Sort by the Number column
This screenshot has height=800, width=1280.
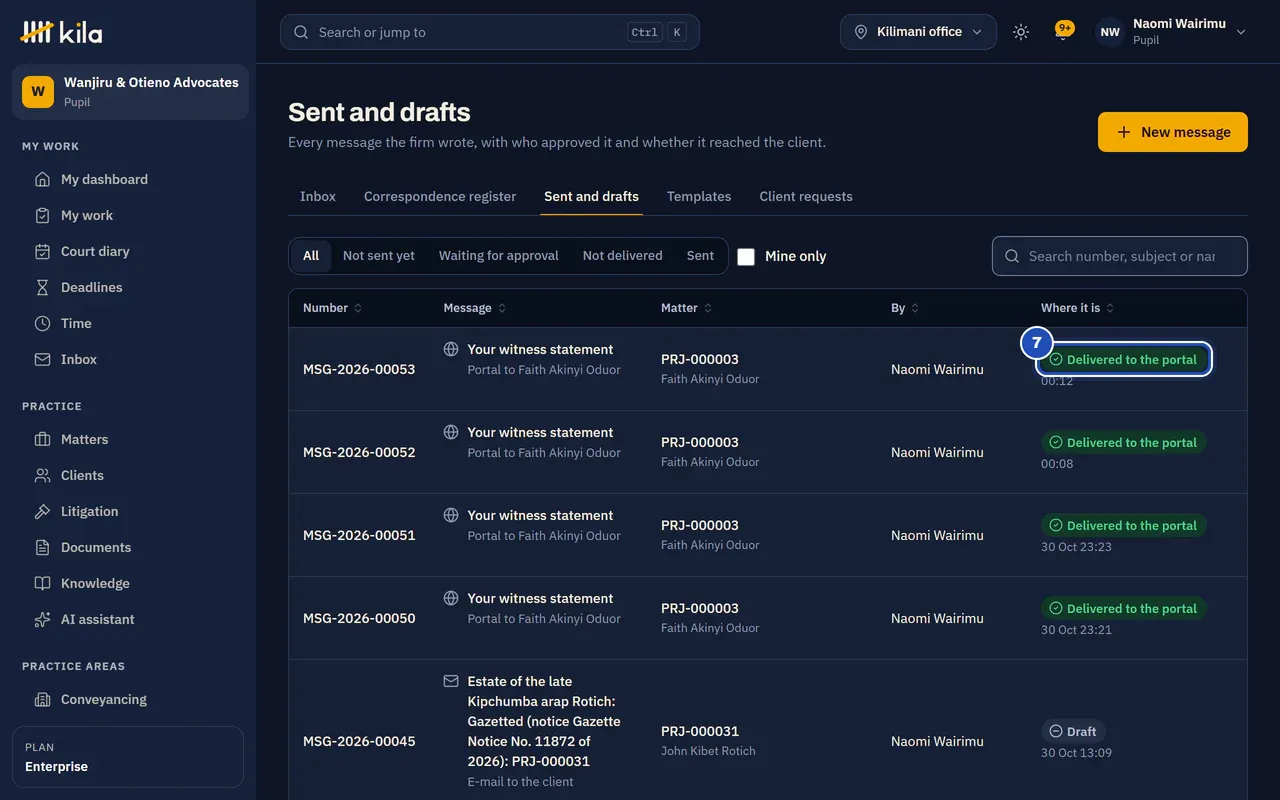(332, 308)
